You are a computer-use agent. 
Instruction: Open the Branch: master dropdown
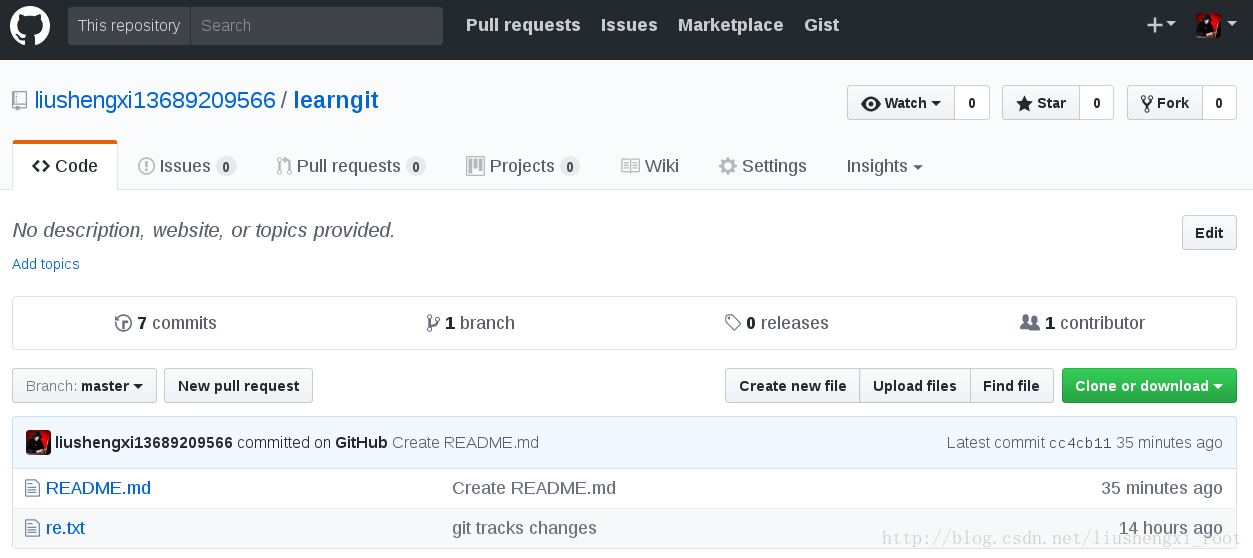[85, 386]
